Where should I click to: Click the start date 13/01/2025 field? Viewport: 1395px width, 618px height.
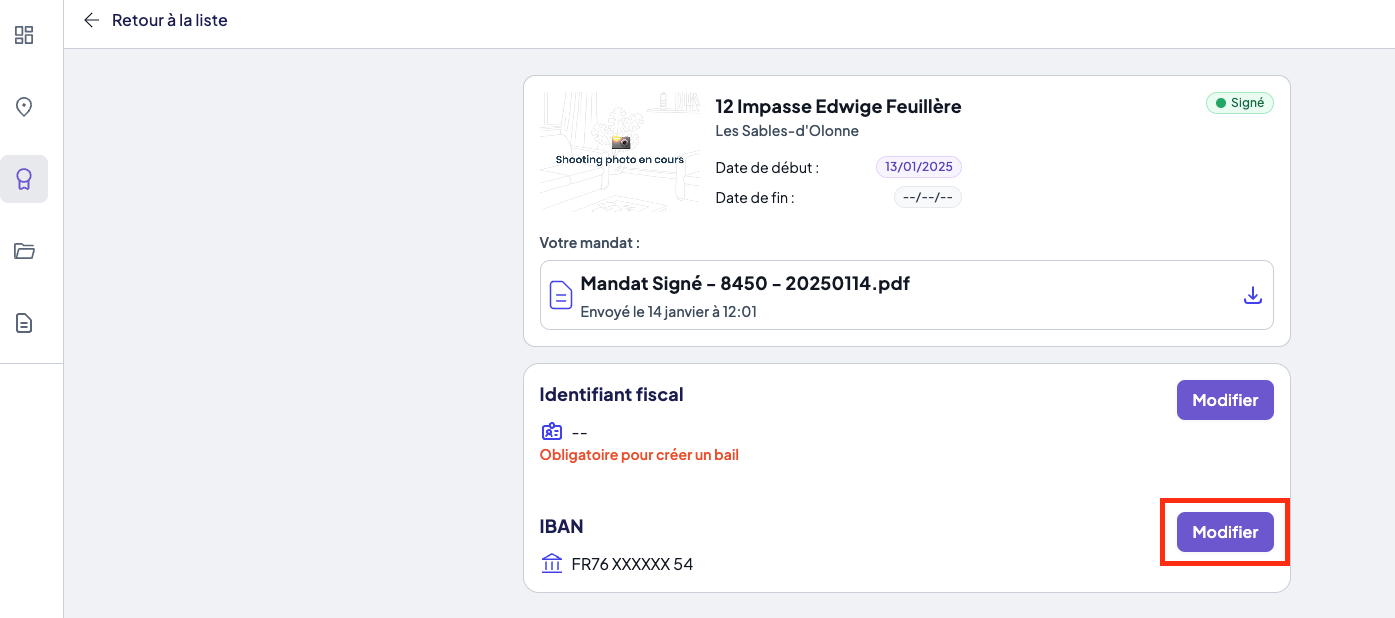click(919, 167)
